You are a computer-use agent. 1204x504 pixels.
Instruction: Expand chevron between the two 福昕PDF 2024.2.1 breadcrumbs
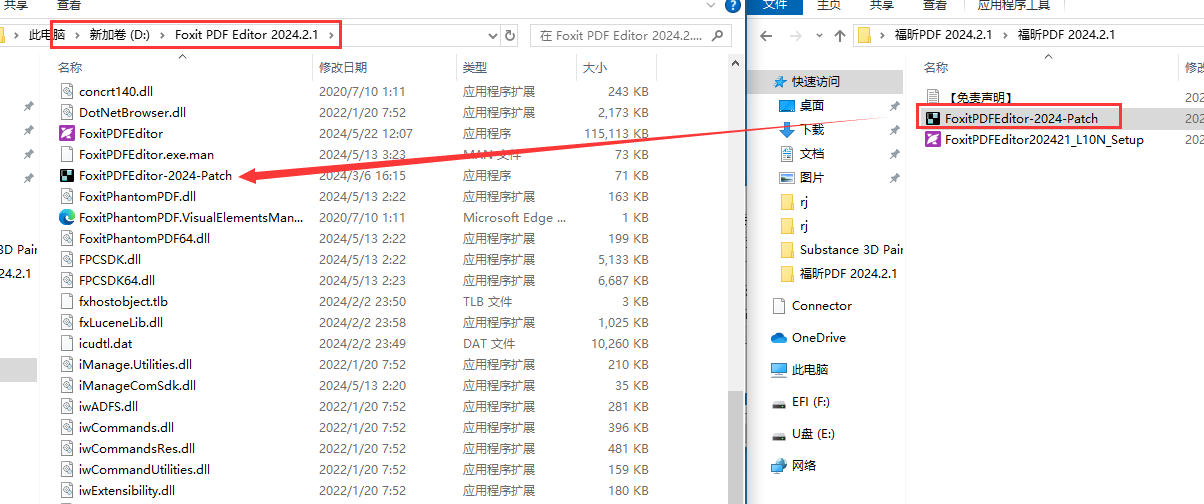(x=1004, y=35)
